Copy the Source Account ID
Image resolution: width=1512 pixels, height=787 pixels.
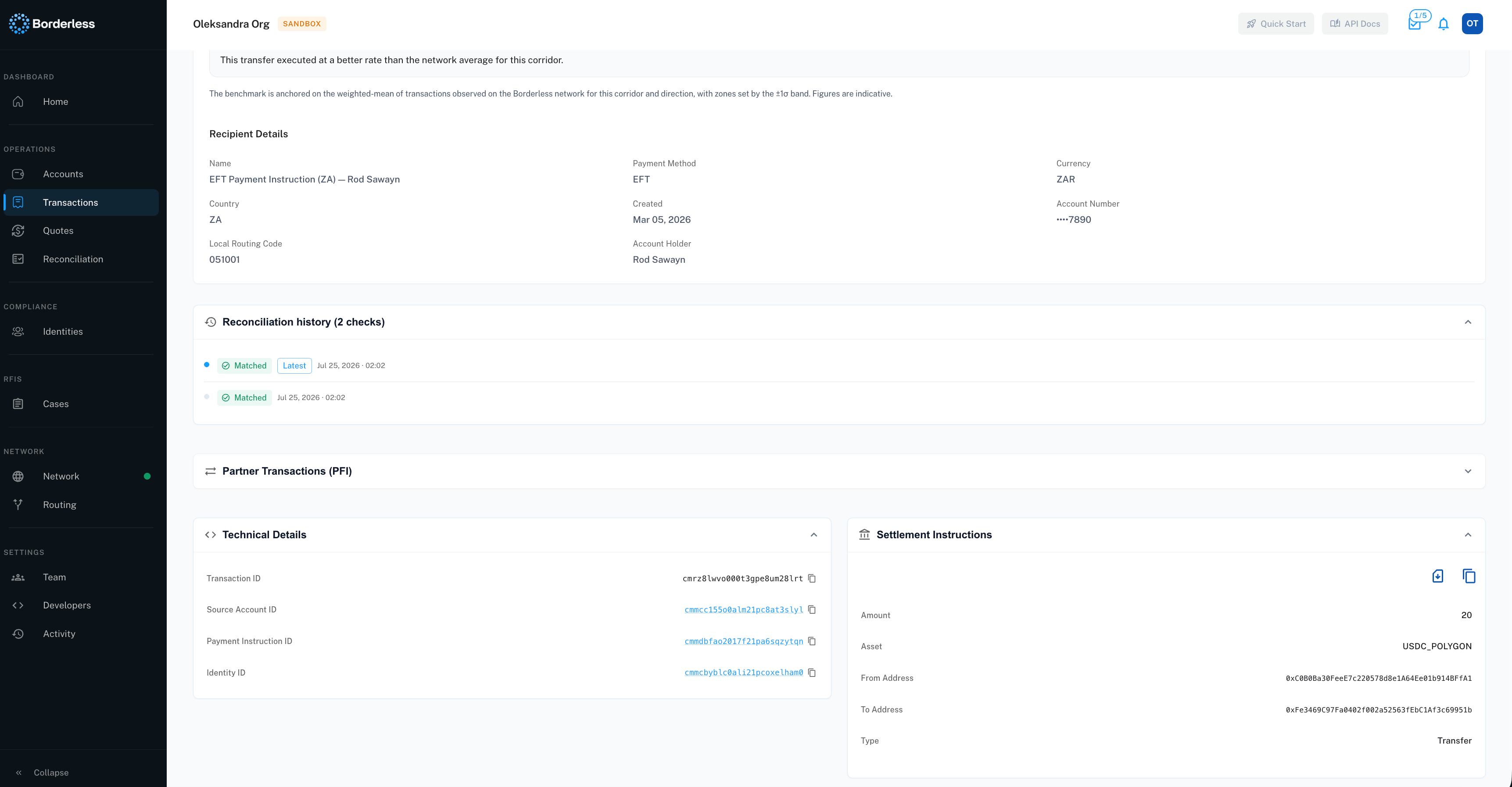coord(812,610)
